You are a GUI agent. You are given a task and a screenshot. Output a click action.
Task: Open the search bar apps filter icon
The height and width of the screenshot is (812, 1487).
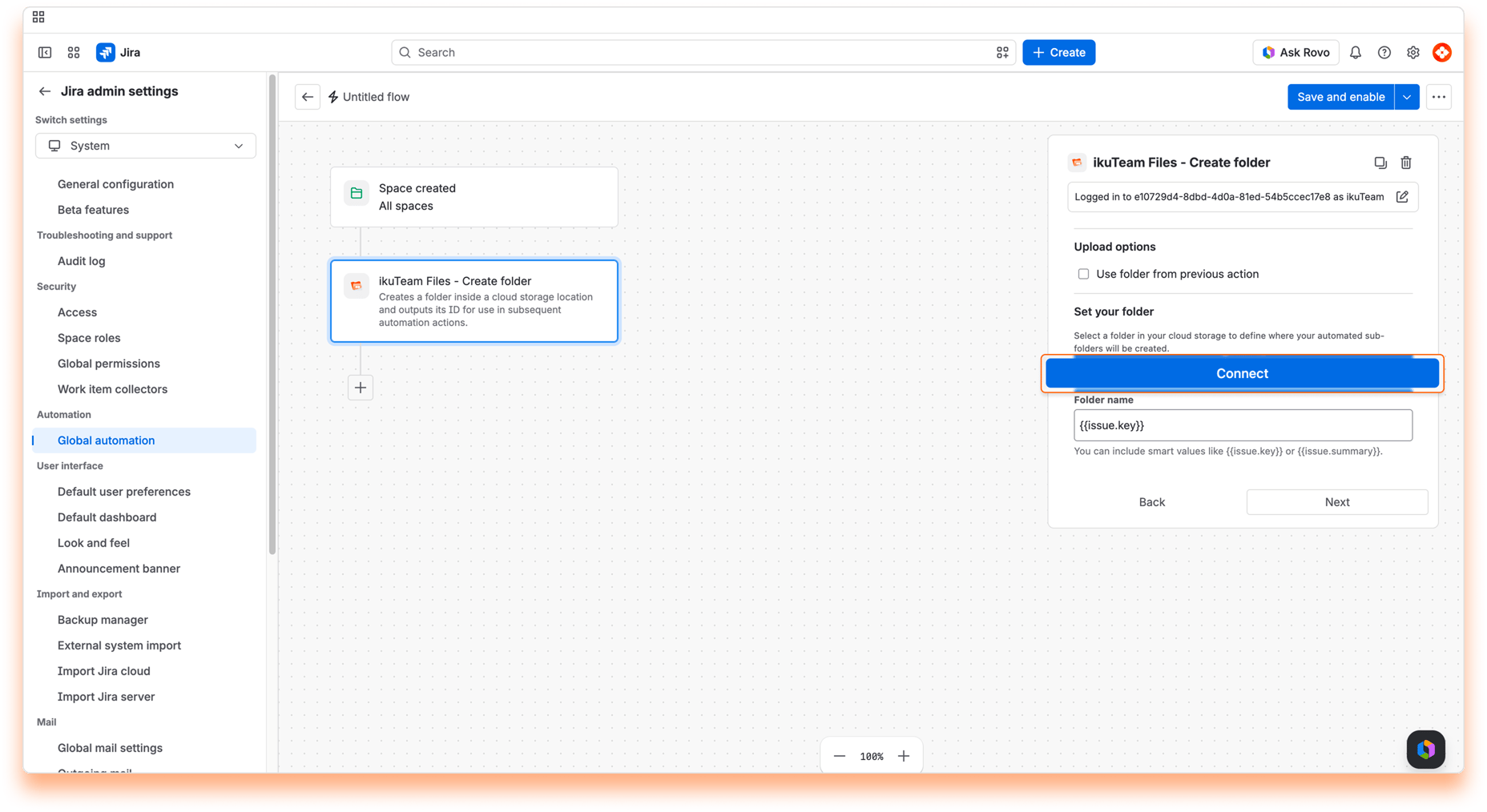[x=1002, y=53]
